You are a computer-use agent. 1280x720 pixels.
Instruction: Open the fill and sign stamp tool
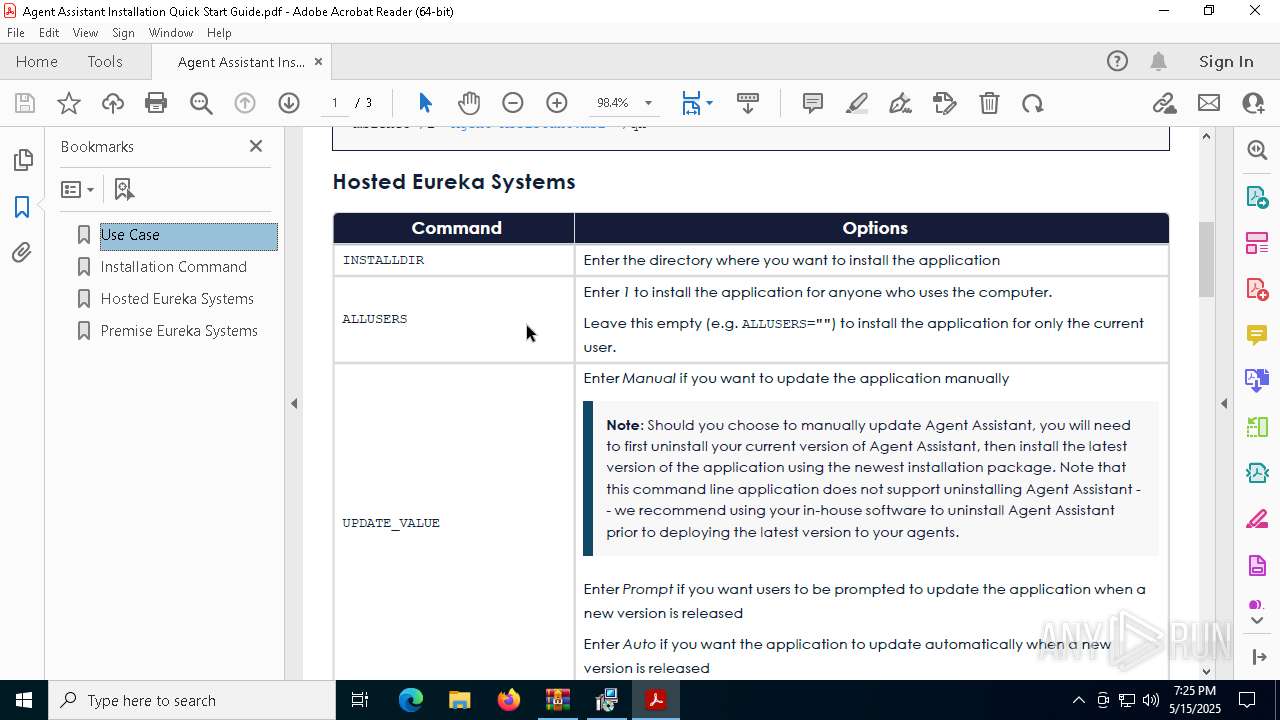coord(944,103)
